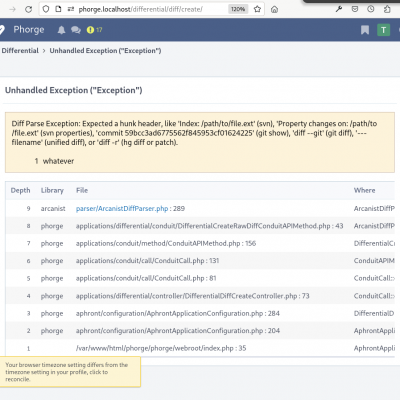Bookmark this page with the star icon

click(257, 9)
